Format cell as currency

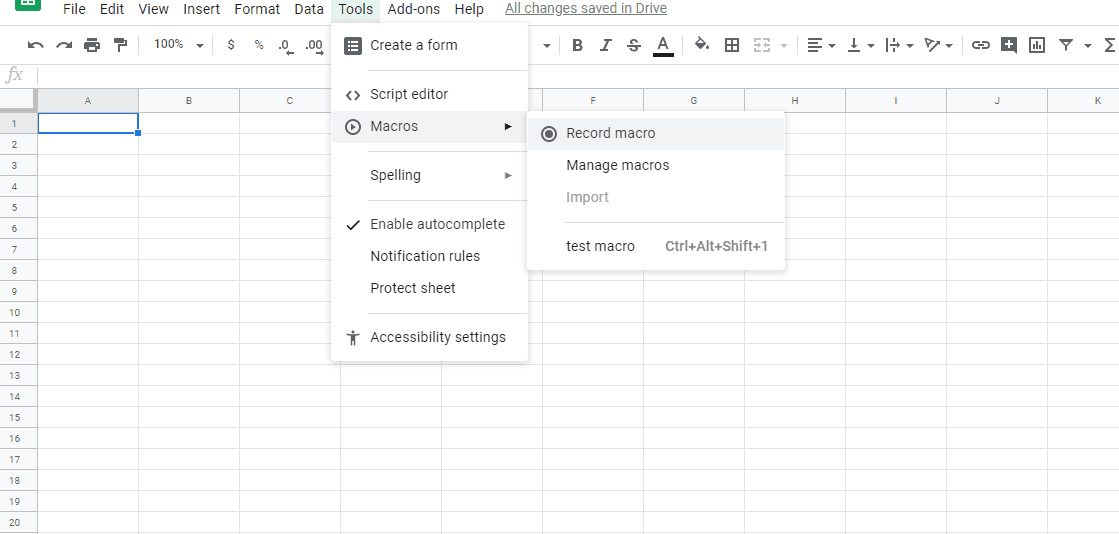[x=231, y=45]
